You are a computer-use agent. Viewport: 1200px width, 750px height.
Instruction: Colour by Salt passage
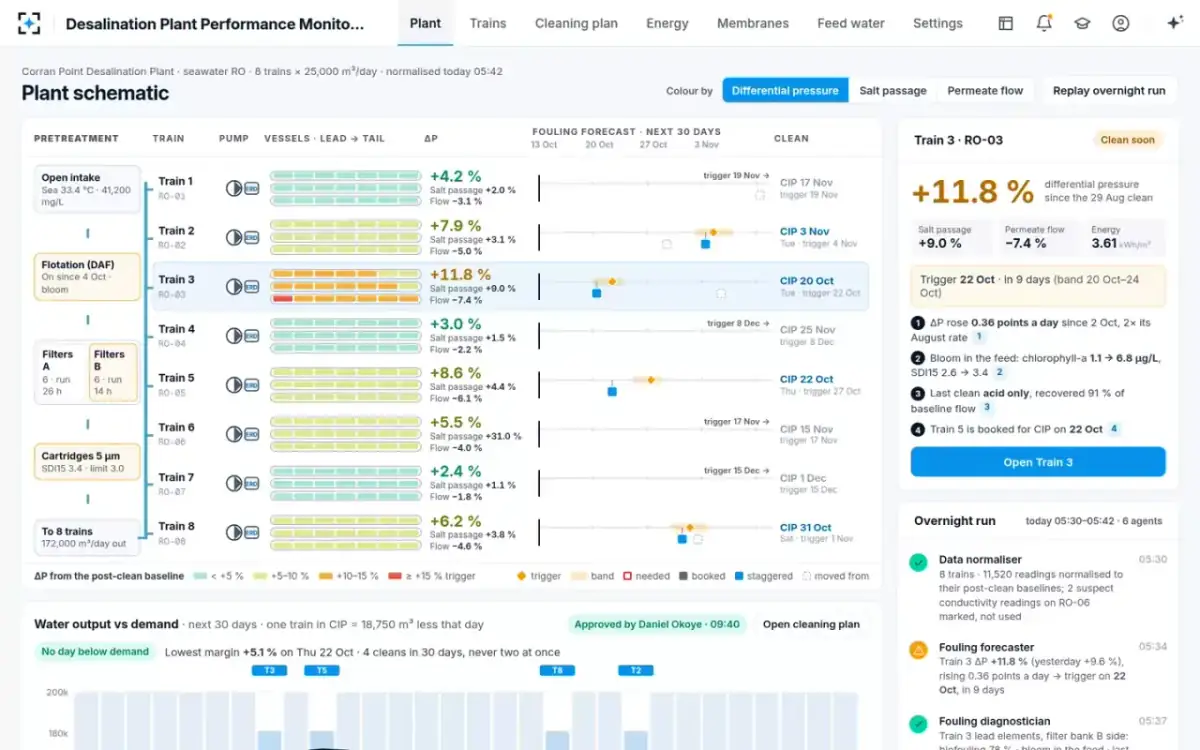pyautogui.click(x=893, y=91)
